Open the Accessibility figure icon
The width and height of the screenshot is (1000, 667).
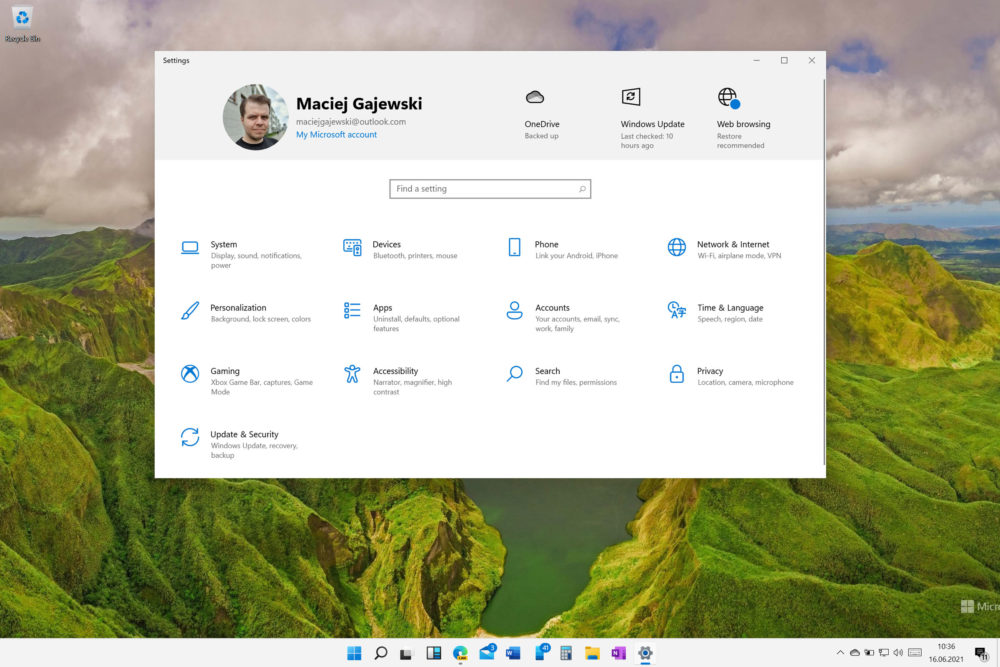pyautogui.click(x=352, y=374)
